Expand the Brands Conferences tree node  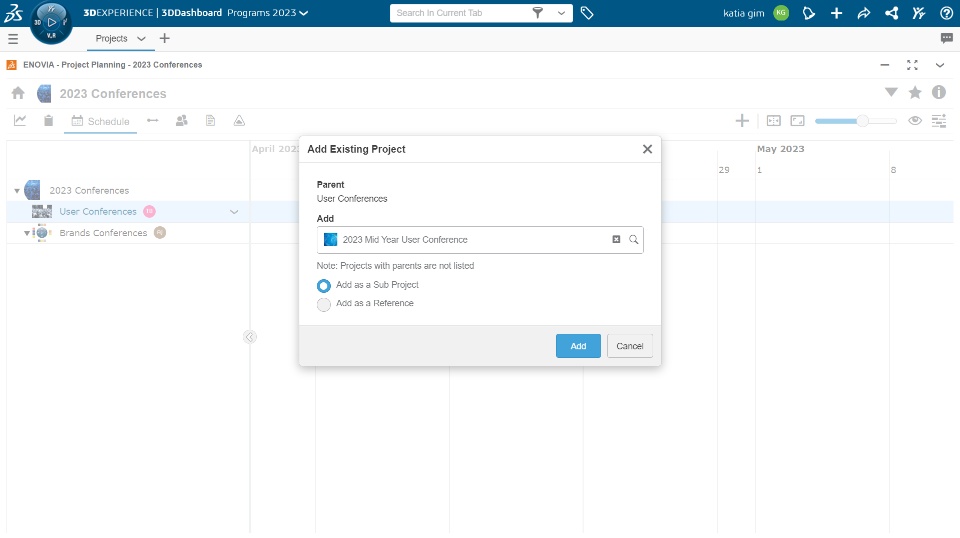[27, 233]
